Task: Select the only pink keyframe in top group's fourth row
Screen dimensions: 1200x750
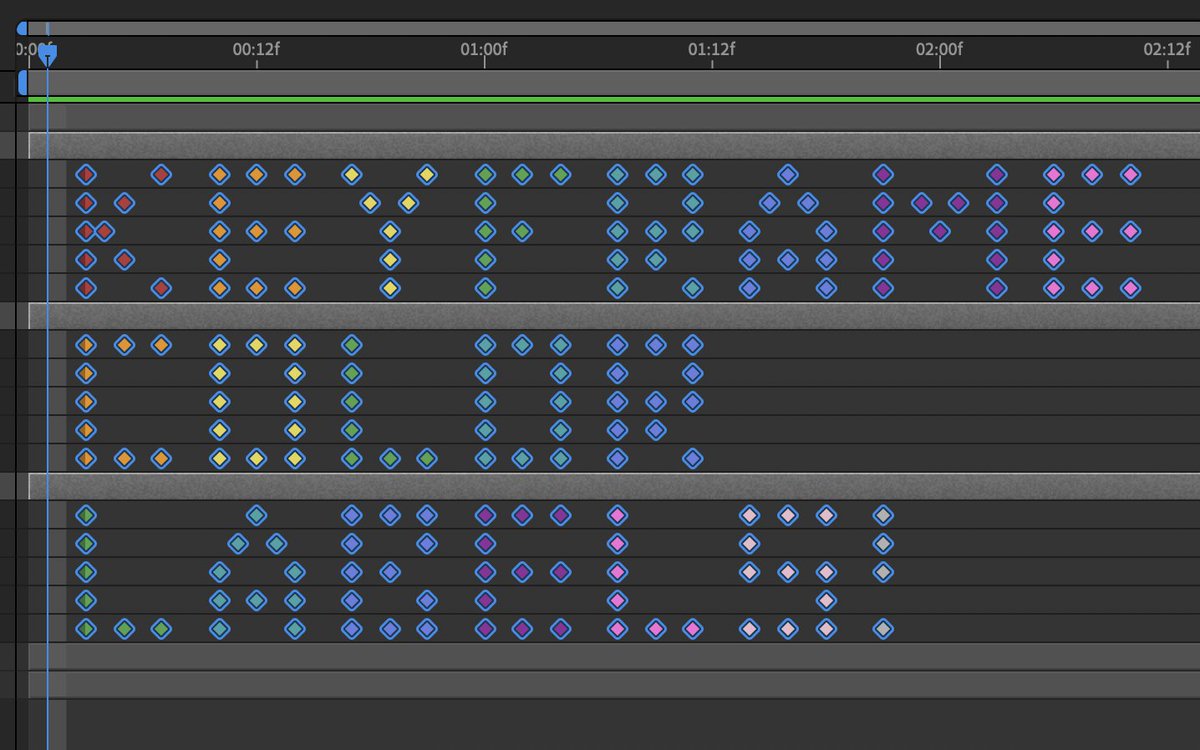Action: 1053,260
